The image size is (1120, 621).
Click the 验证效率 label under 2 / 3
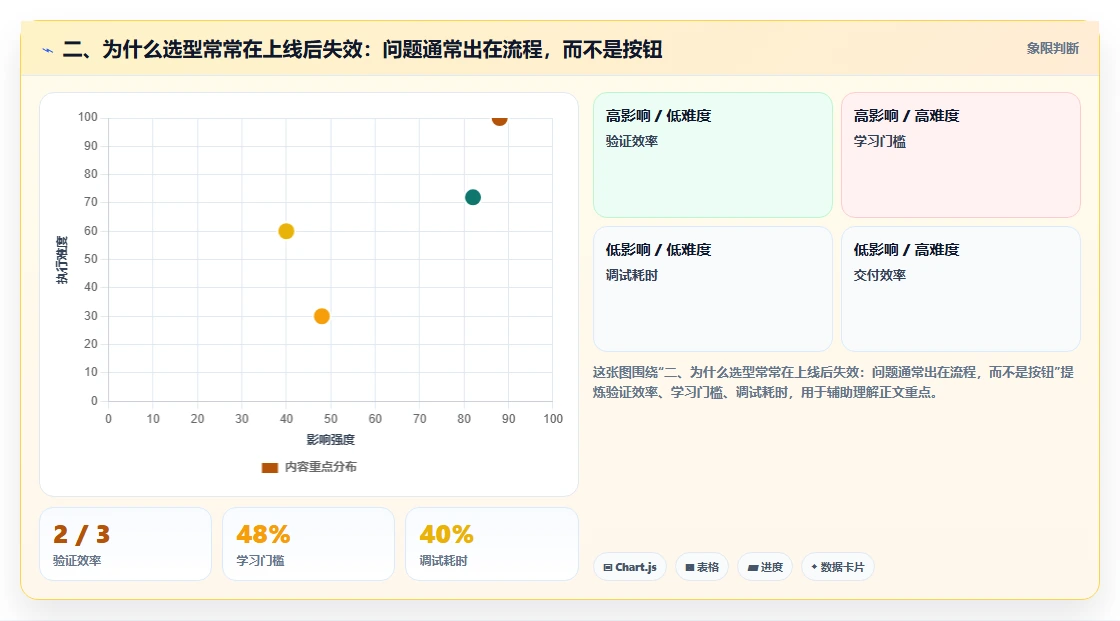[x=77, y=561]
